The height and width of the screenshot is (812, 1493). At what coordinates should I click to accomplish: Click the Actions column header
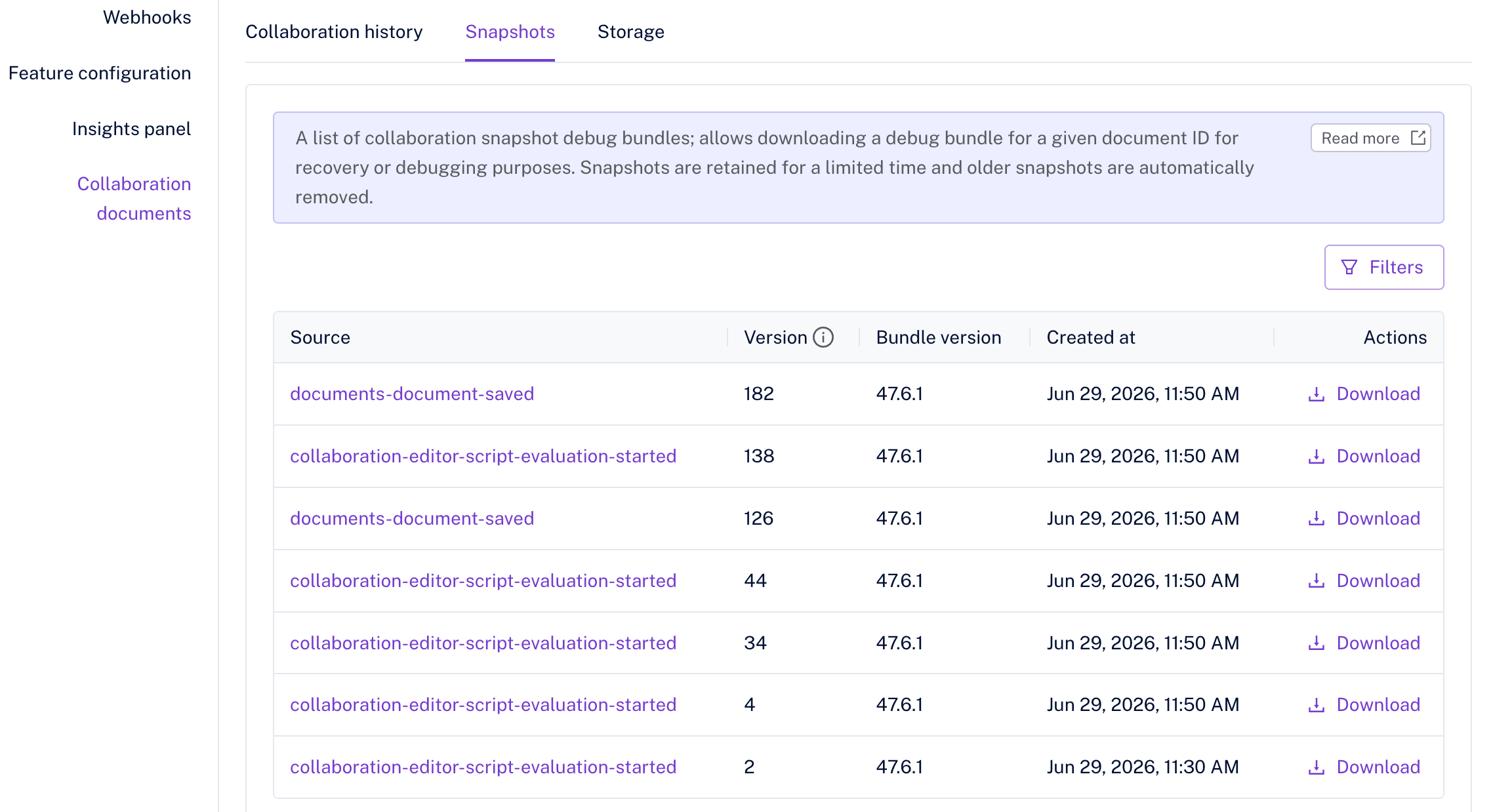point(1395,337)
